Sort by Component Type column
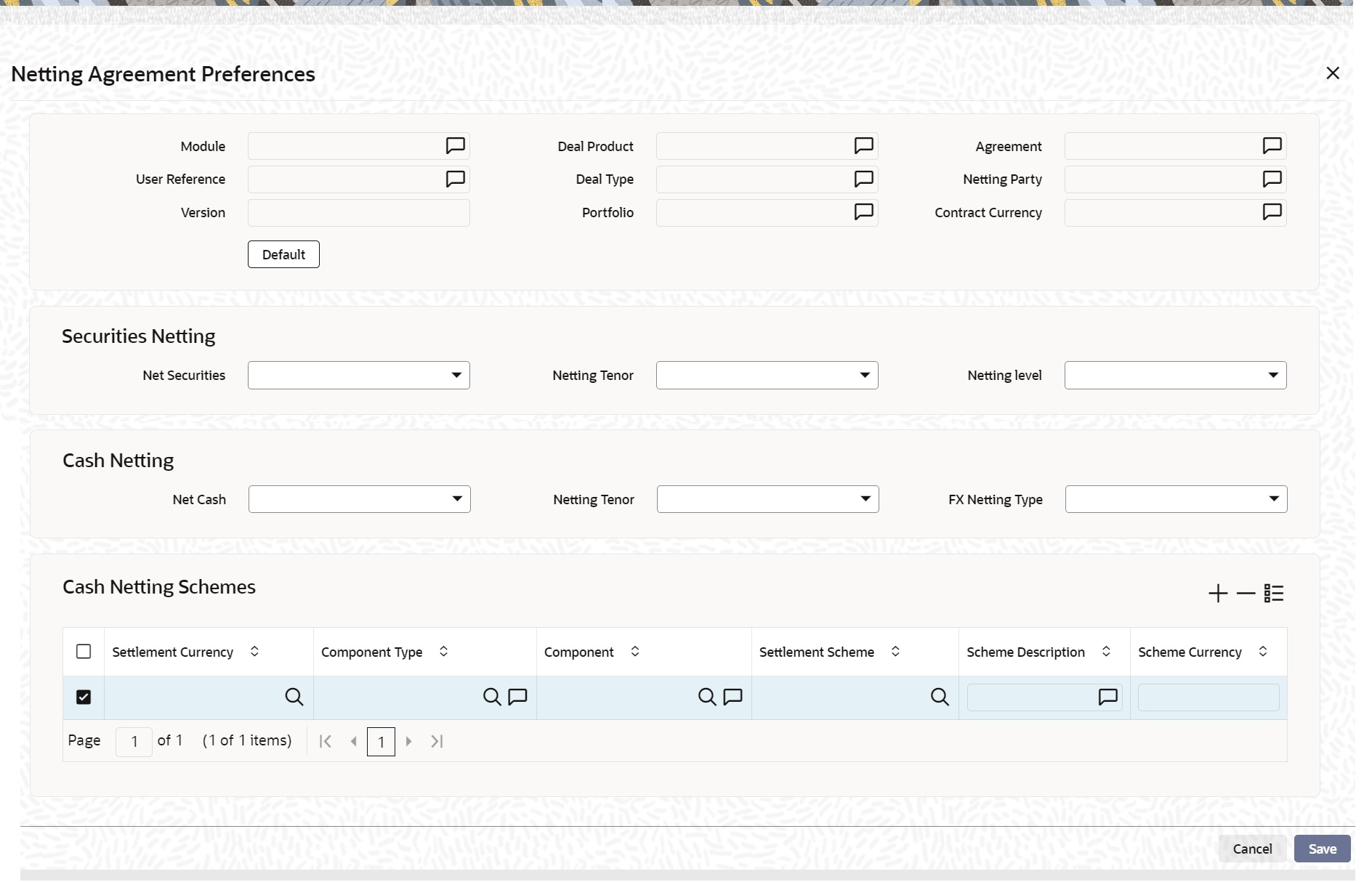The width and height of the screenshot is (1372, 882). click(x=443, y=652)
